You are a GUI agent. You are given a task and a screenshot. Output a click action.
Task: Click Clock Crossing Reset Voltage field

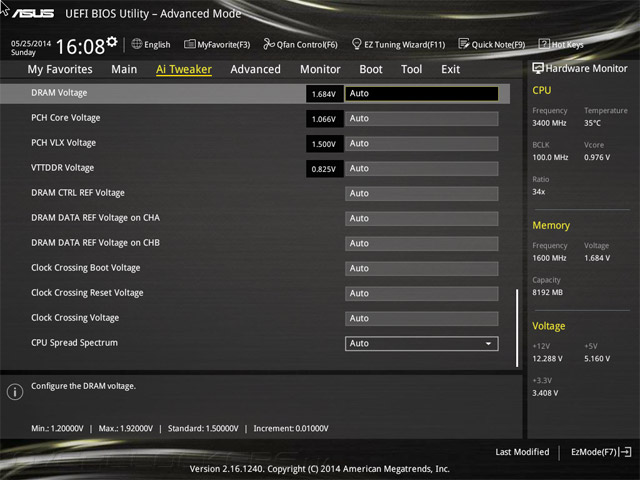(422, 293)
